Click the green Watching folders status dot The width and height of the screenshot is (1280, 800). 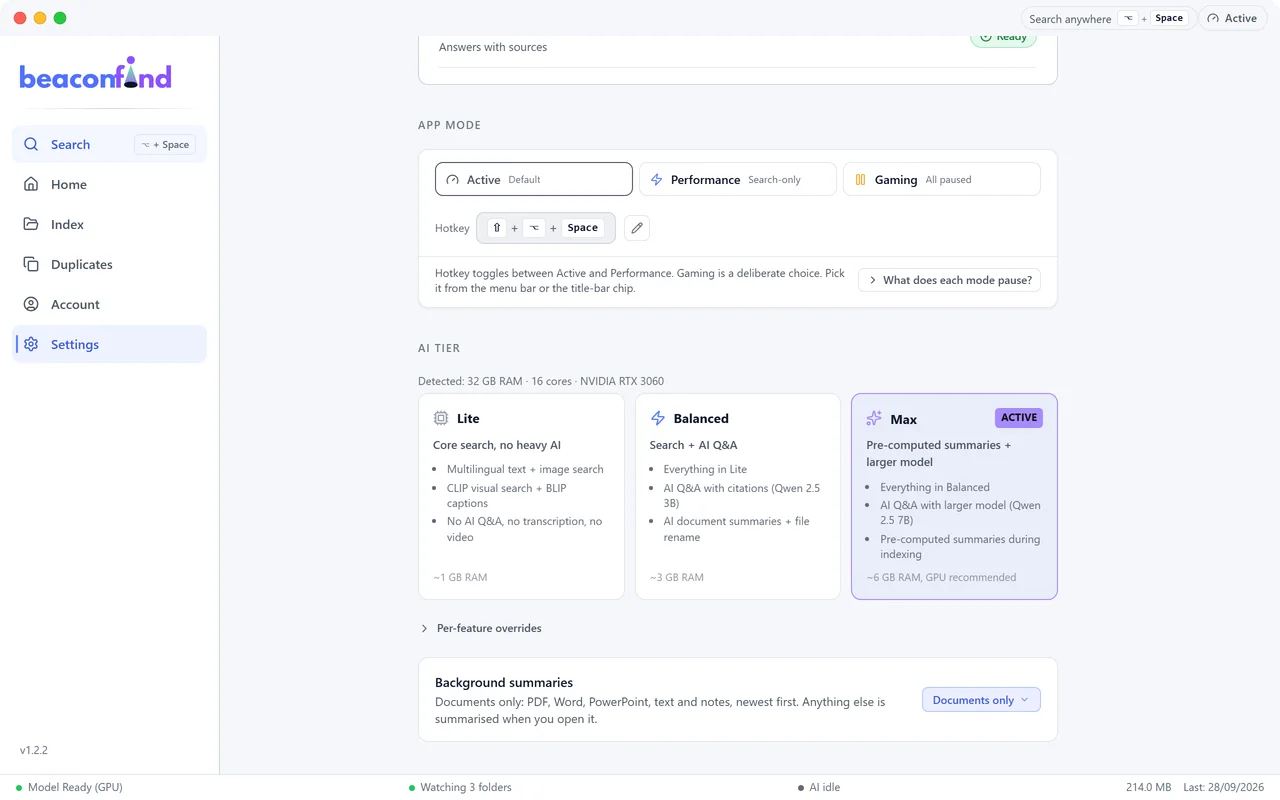(x=412, y=788)
